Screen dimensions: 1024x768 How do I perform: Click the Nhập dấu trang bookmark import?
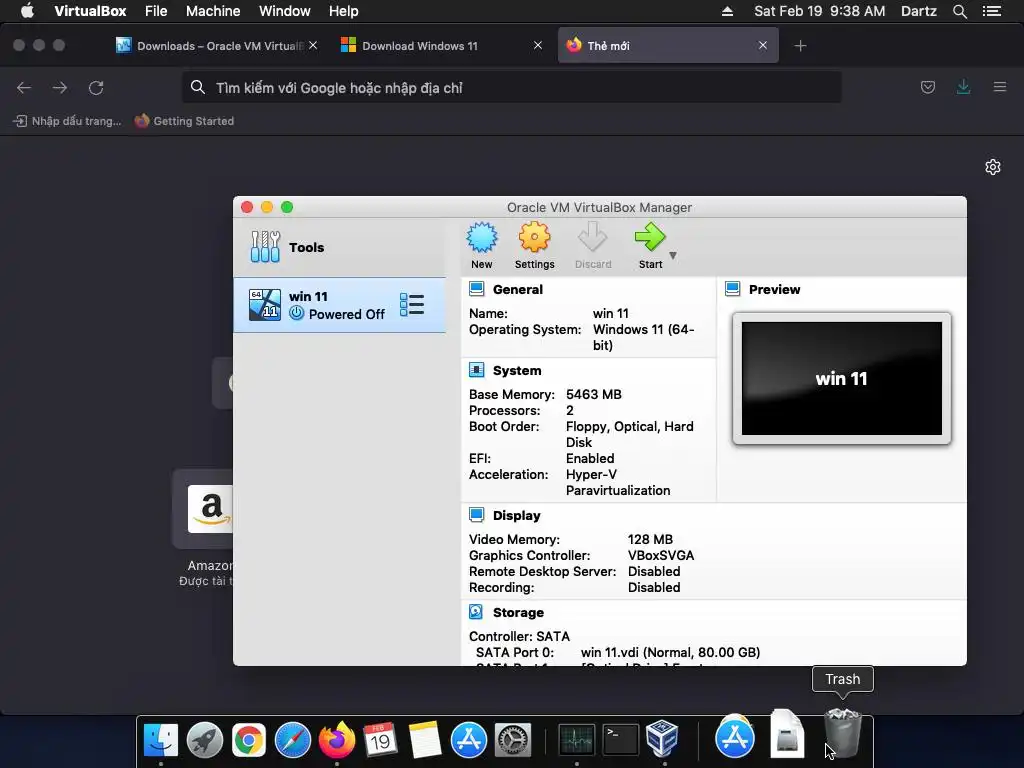coord(67,121)
